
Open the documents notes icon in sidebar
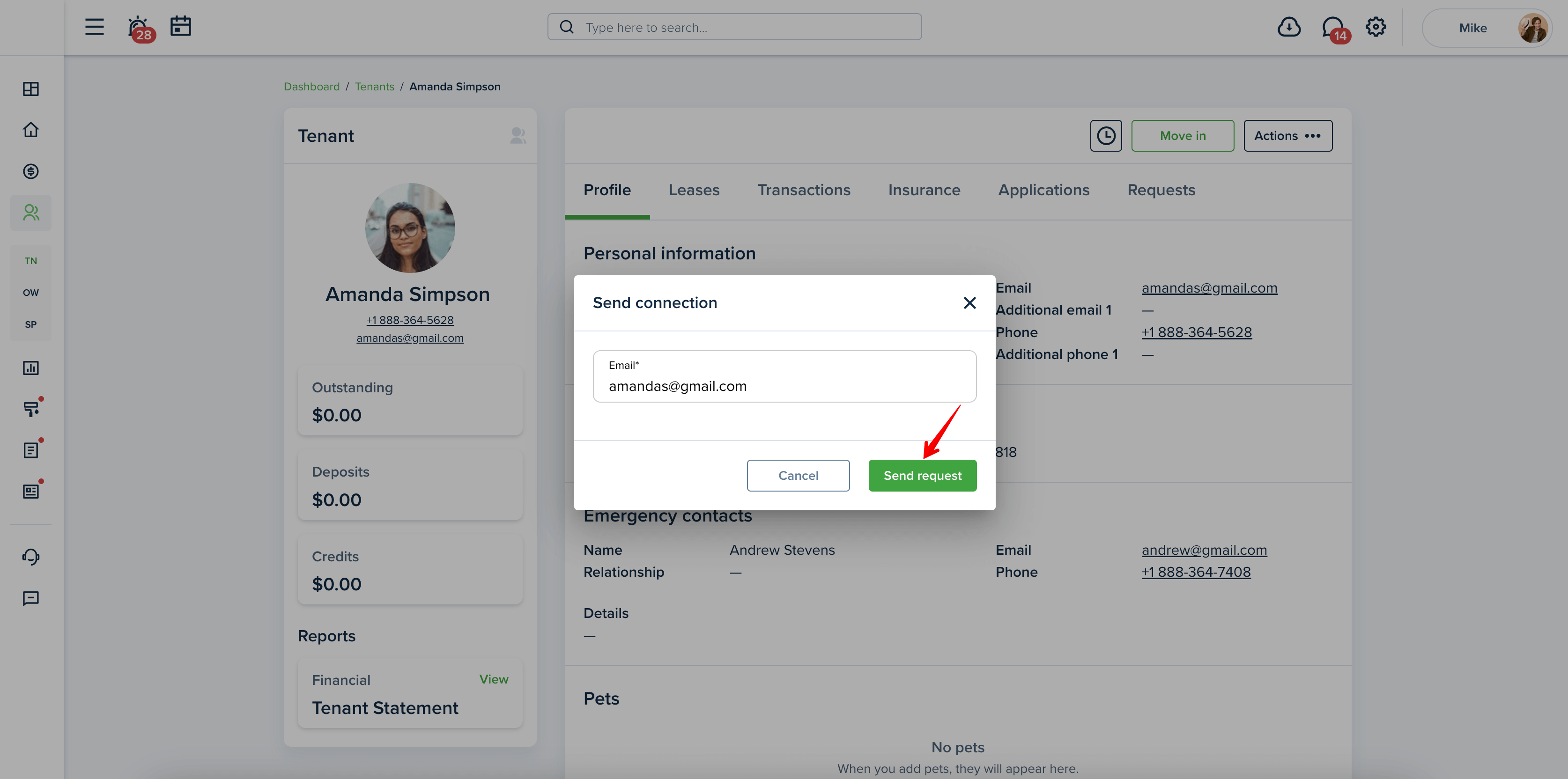click(x=32, y=449)
